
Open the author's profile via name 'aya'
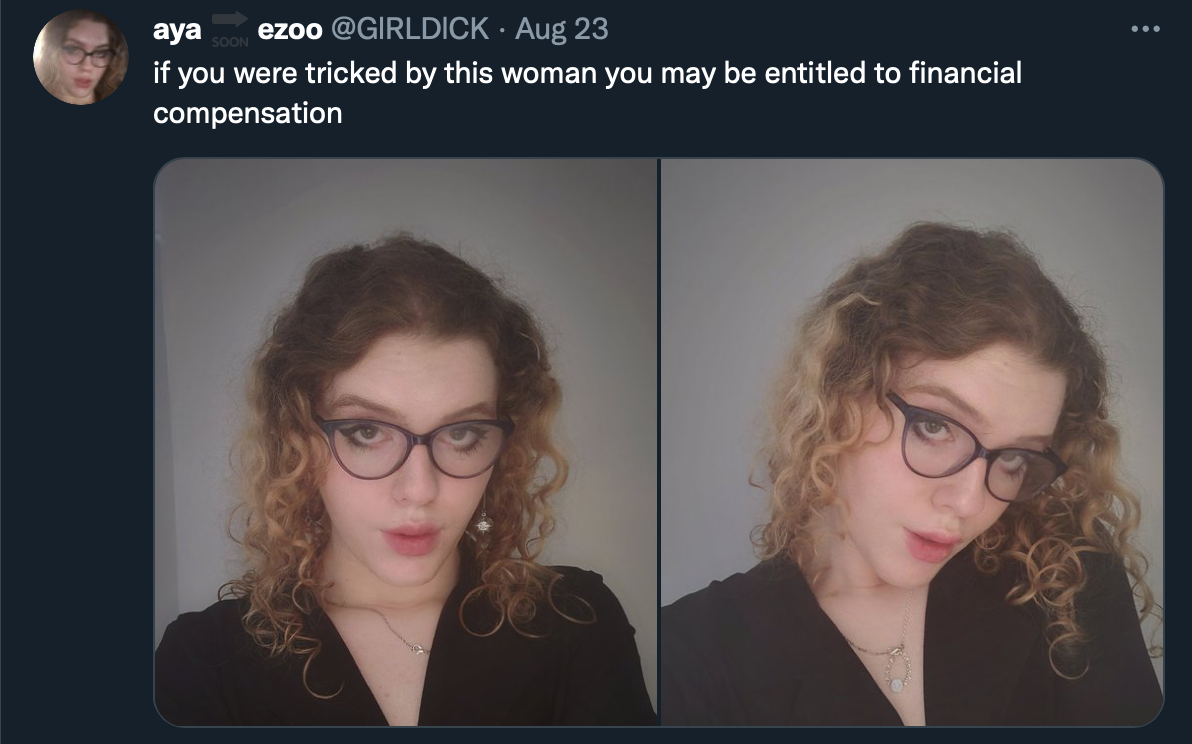177,30
